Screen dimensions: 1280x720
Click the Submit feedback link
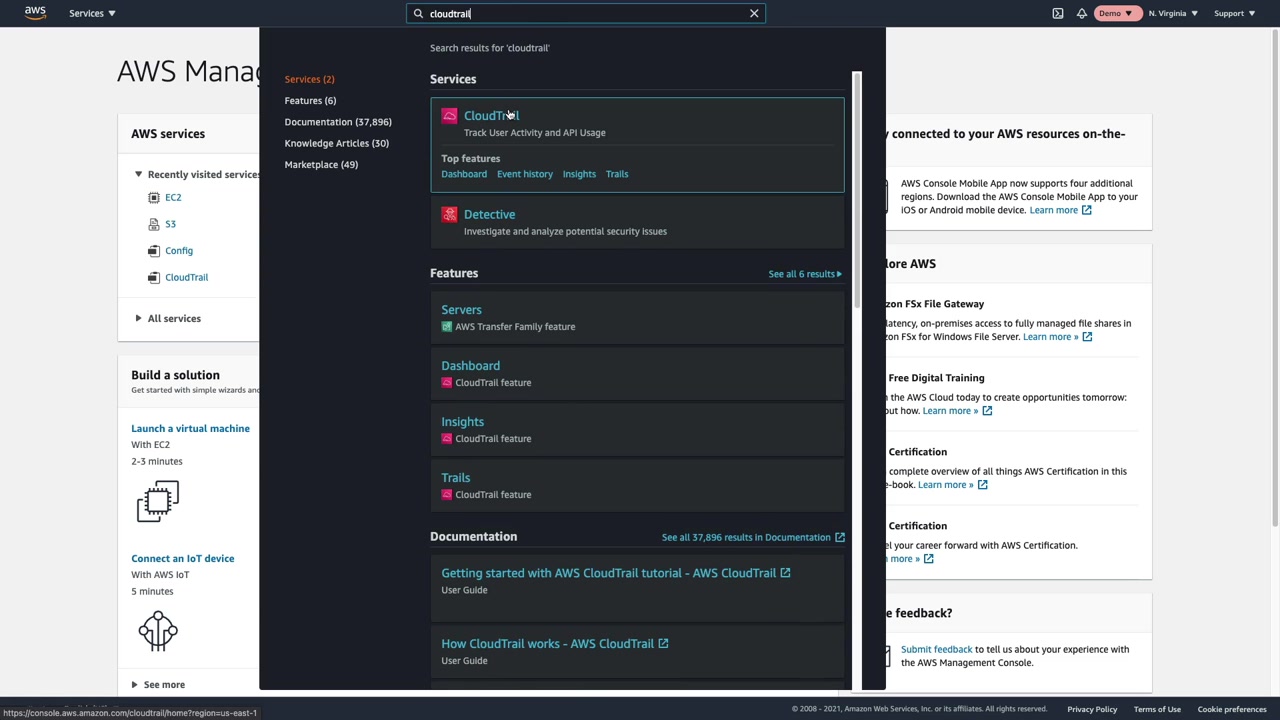pyautogui.click(x=936, y=650)
